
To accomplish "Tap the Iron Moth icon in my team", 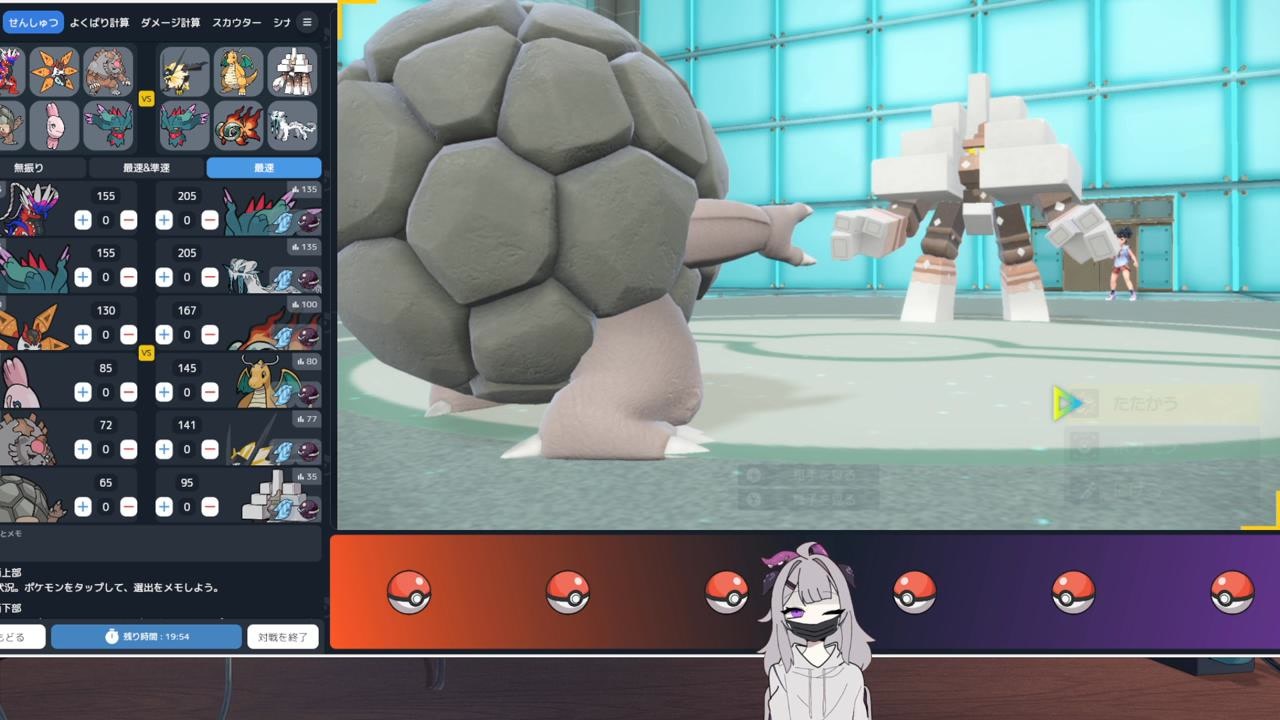I will click(x=54, y=72).
